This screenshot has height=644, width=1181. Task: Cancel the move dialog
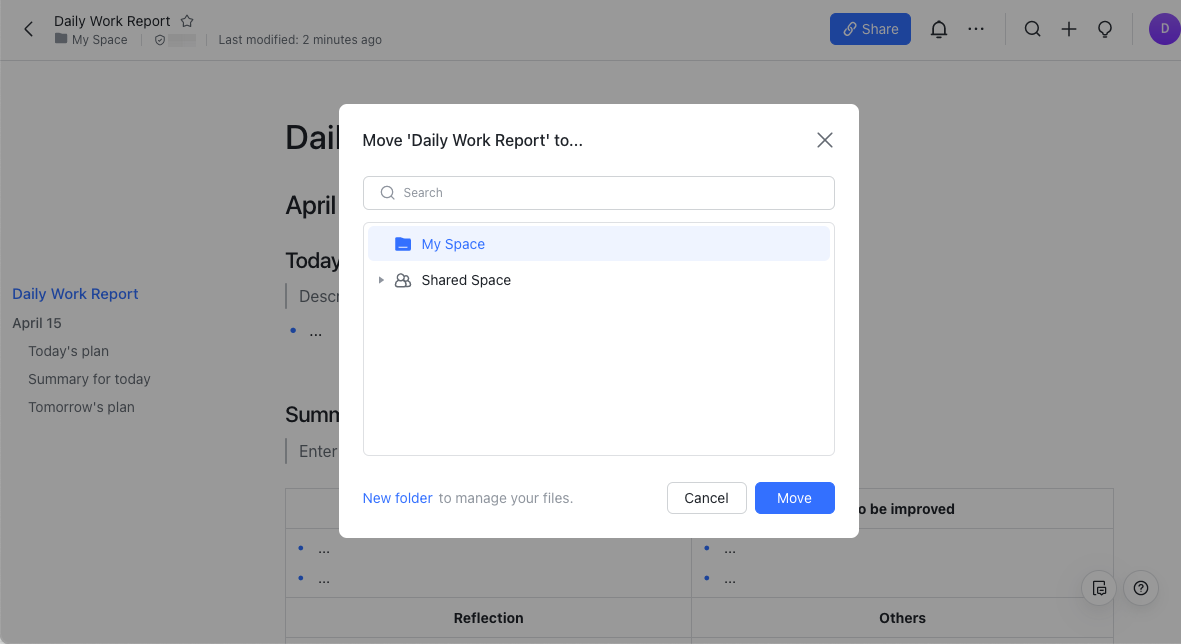click(x=706, y=498)
